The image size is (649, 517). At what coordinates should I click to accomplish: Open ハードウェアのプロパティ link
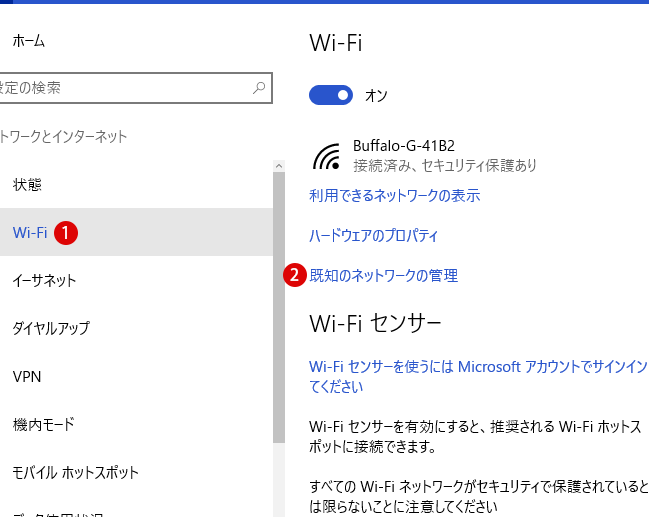tap(373, 236)
